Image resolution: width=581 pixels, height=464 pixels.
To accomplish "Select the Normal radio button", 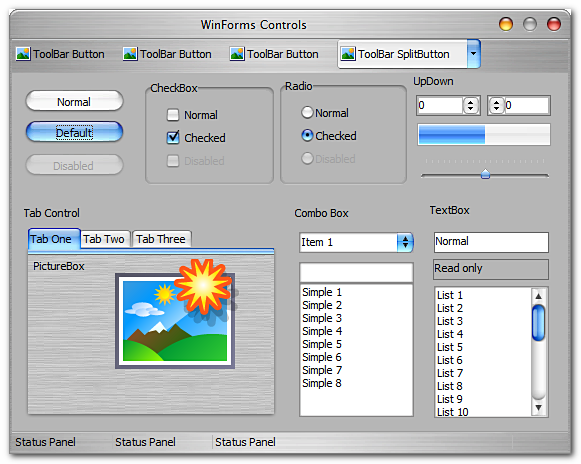I will point(307,112).
